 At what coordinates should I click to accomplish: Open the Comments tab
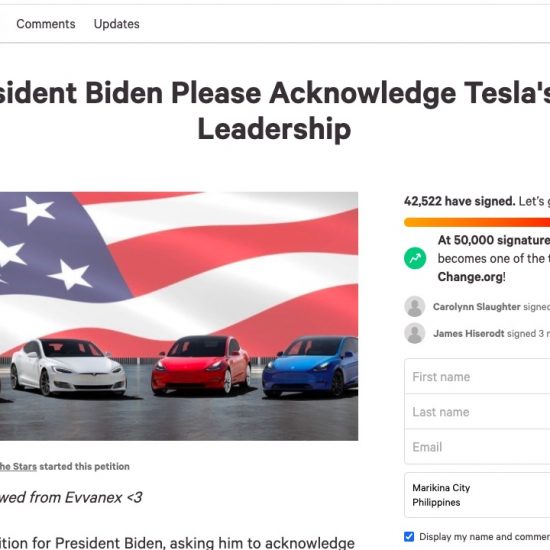[x=46, y=24]
